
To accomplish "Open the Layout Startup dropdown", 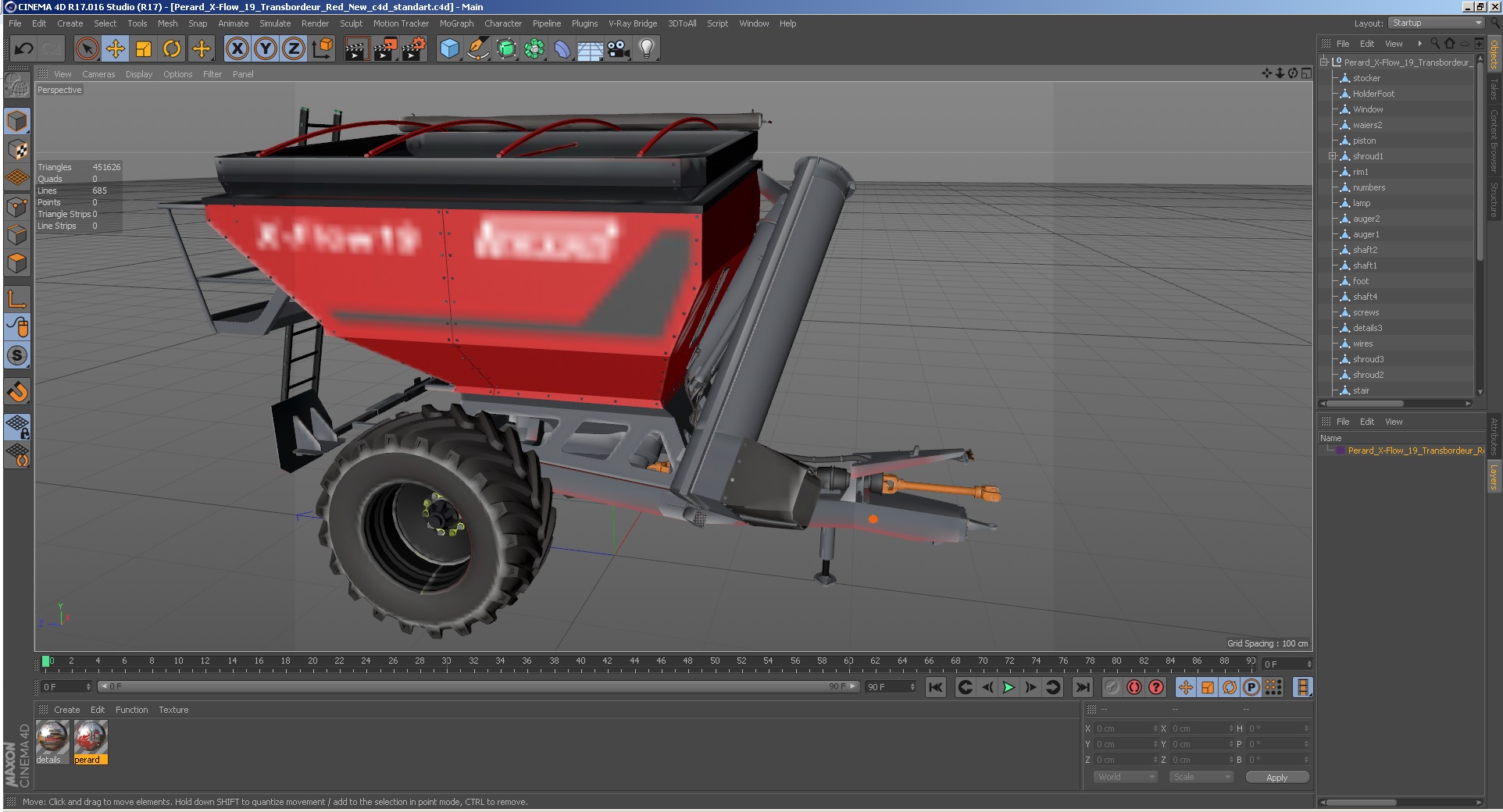I will (x=1436, y=23).
